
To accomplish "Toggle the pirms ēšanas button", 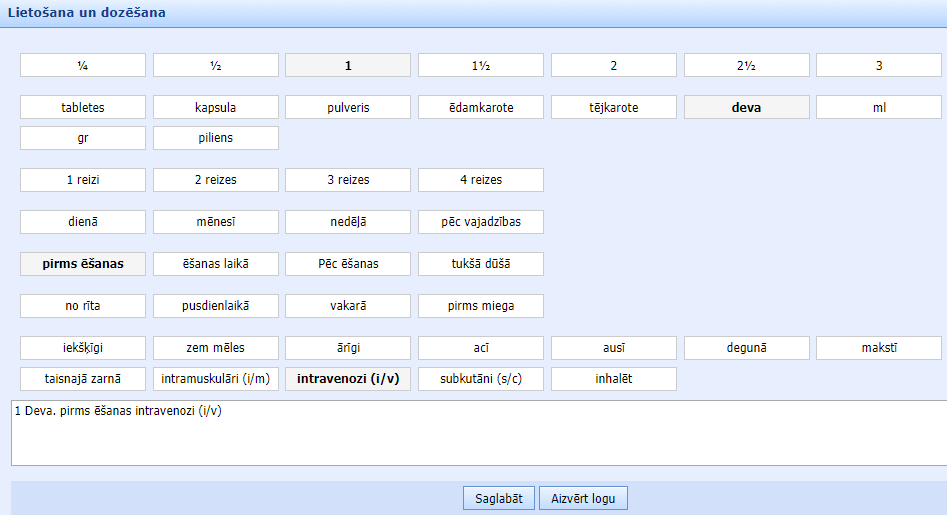I will point(83,264).
